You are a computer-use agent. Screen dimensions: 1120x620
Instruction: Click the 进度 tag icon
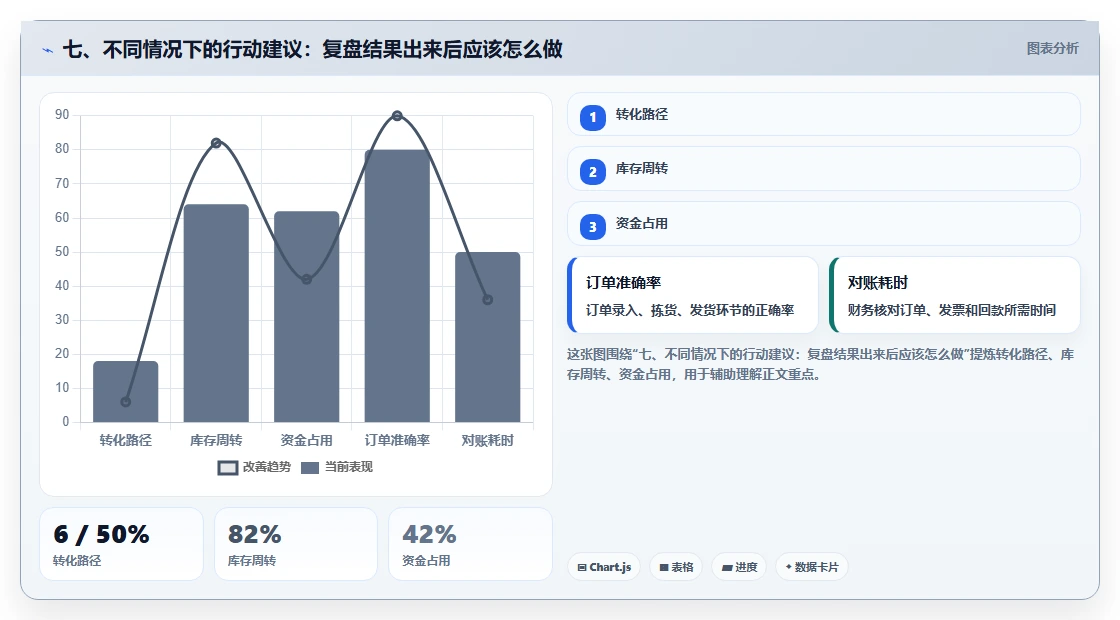(x=727, y=568)
